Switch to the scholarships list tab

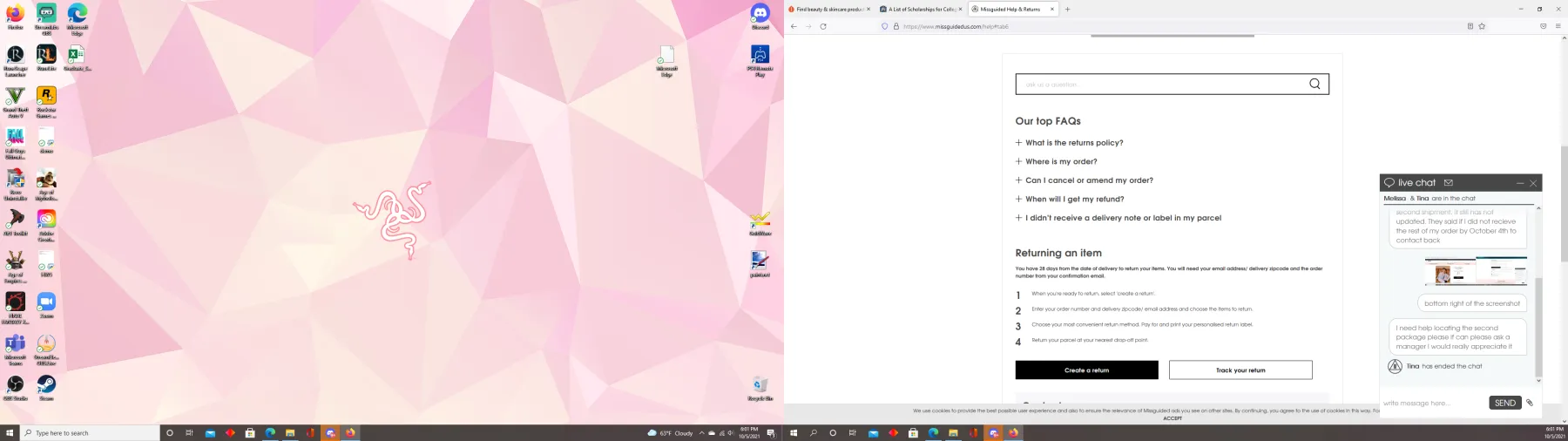coord(921,9)
